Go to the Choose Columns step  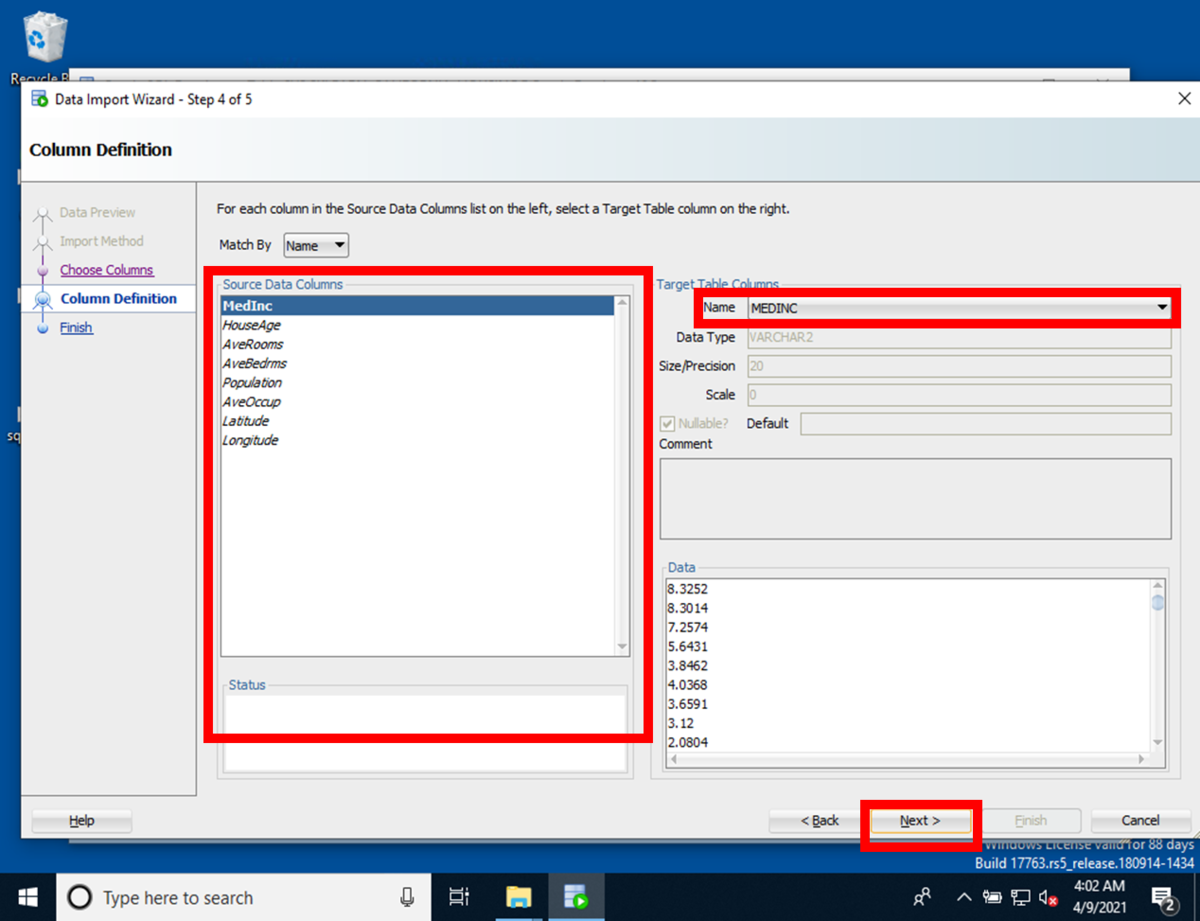click(107, 270)
